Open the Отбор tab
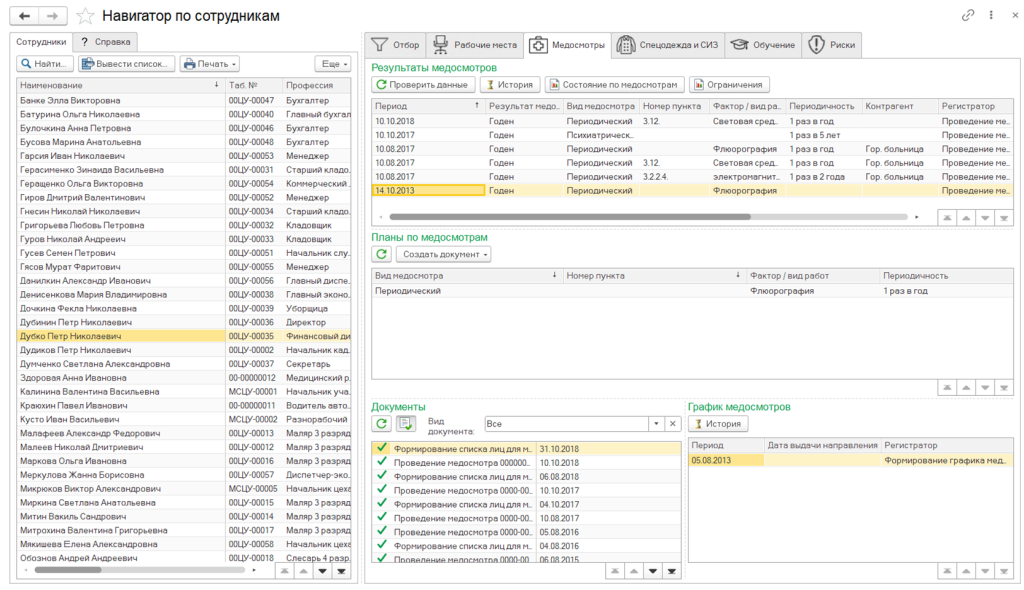 click(x=395, y=45)
